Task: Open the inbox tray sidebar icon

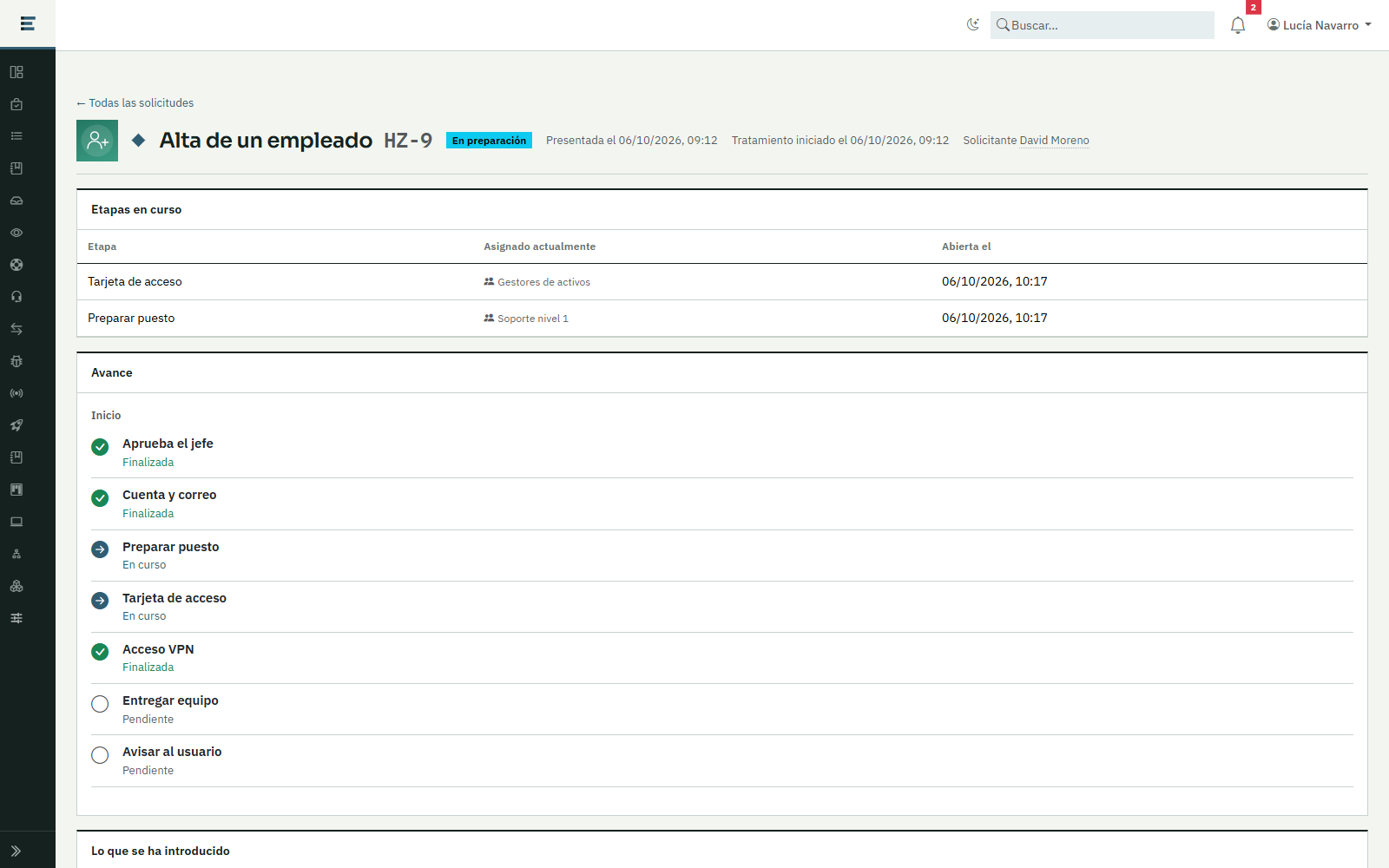Action: [16, 201]
